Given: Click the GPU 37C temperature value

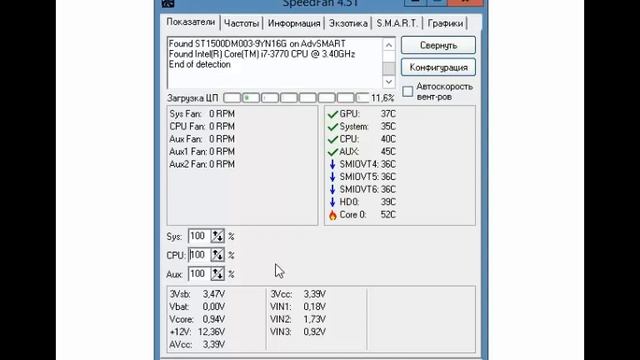Looking at the screenshot, I should (x=388, y=114).
